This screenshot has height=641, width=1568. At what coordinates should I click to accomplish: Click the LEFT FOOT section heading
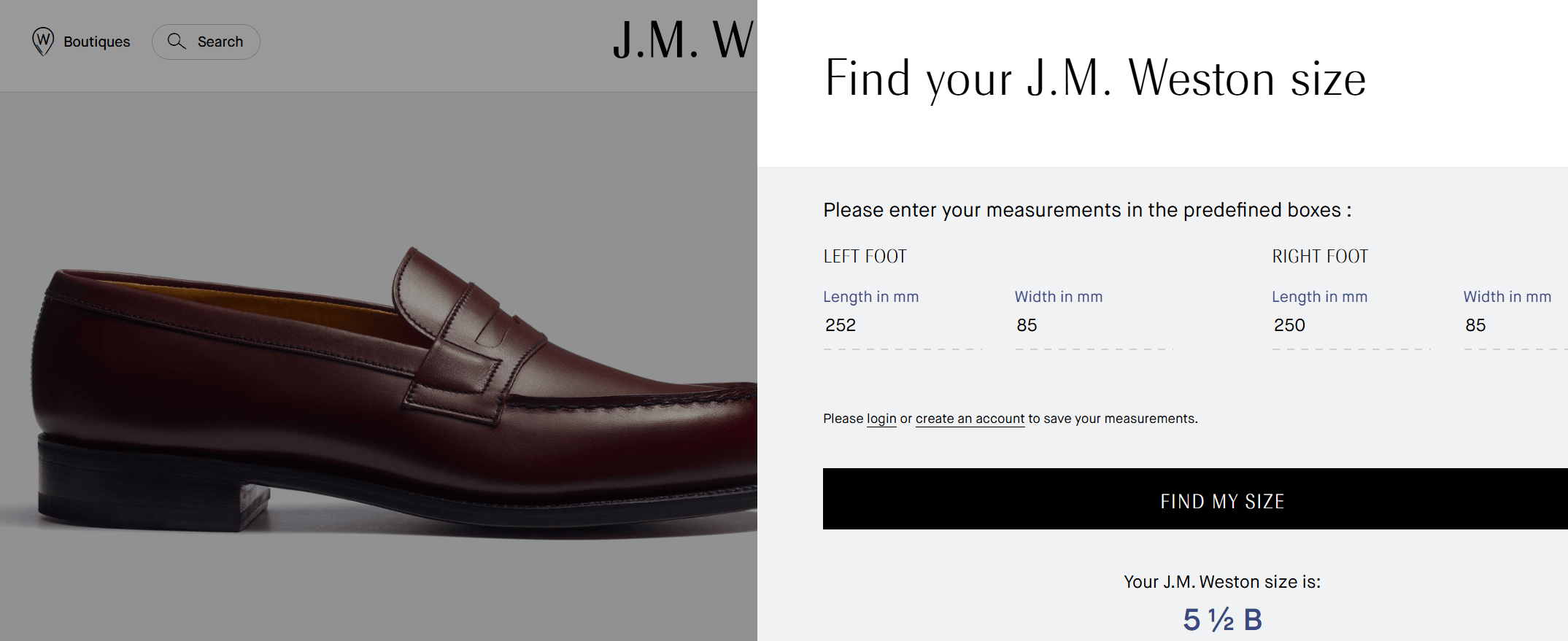pyautogui.click(x=865, y=257)
